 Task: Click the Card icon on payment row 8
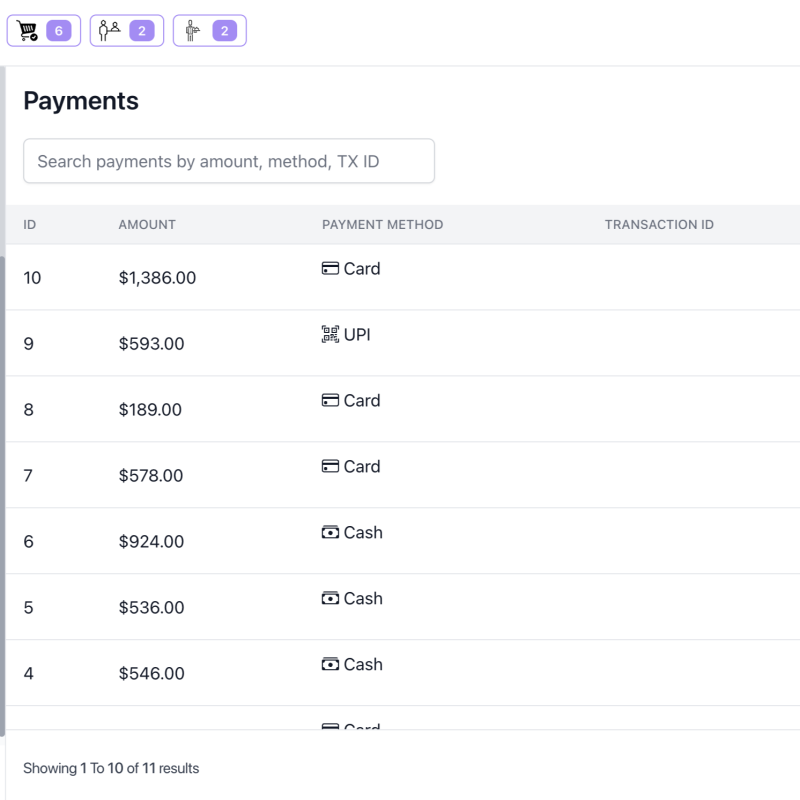coord(330,399)
